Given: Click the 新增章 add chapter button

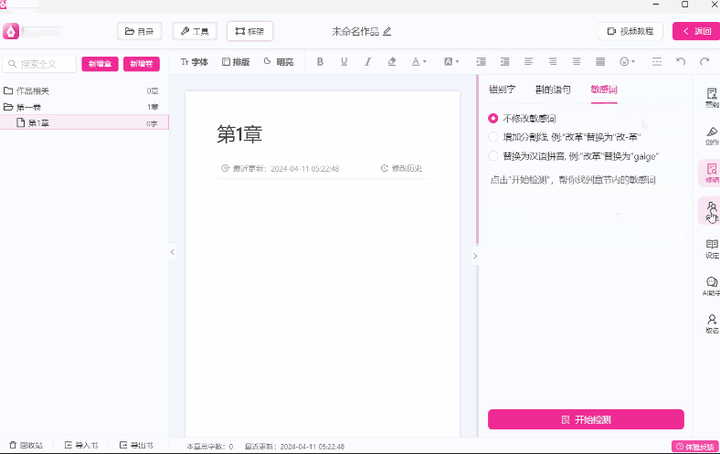Looking at the screenshot, I should point(100,64).
